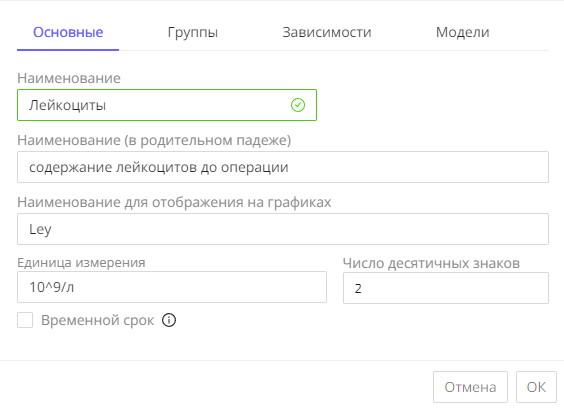Click the Наименование field containing Лейкоциты
Image resolution: width=564 pixels, height=408 pixels.
[167, 105]
